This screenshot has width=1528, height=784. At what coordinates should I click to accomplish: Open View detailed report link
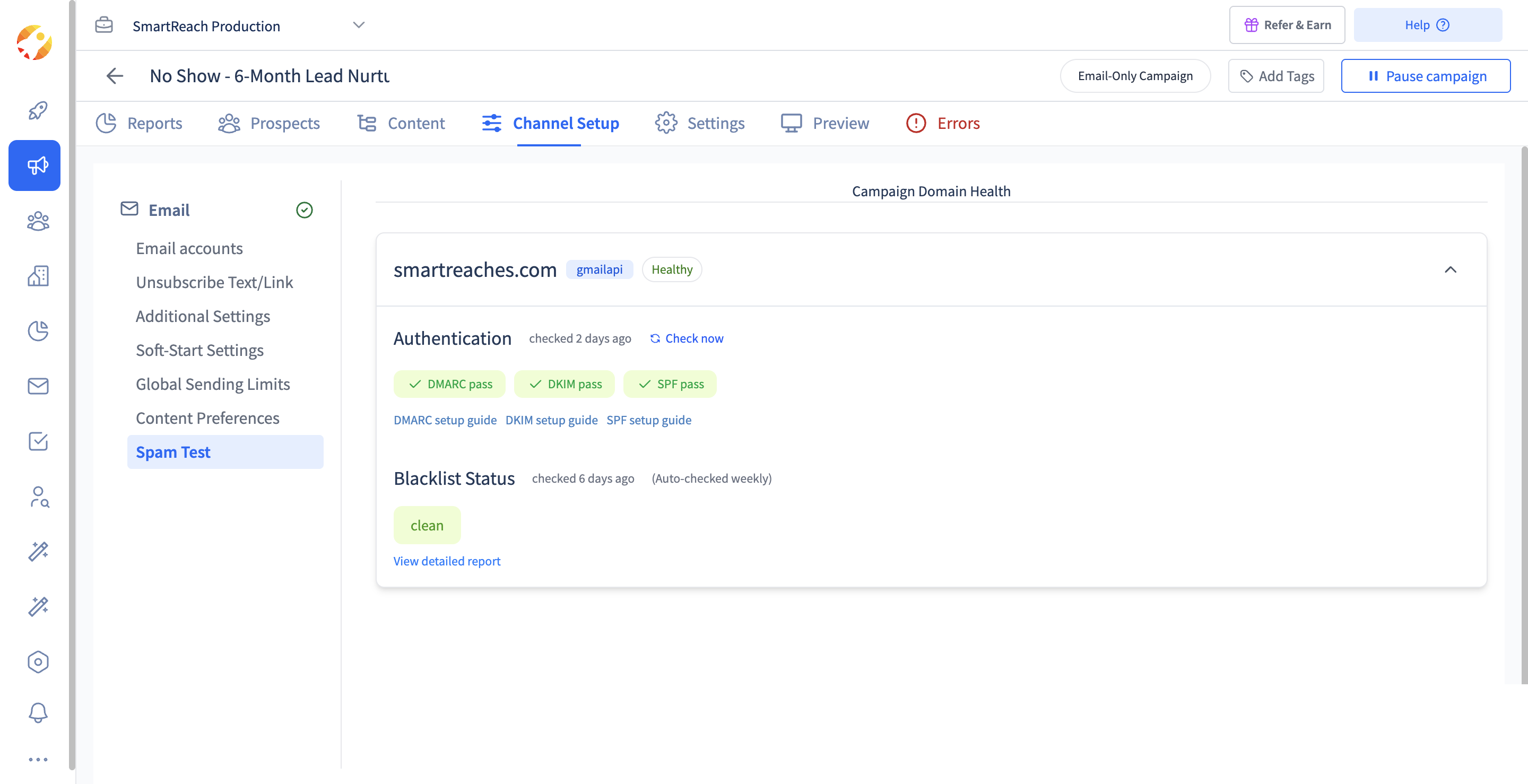447,561
